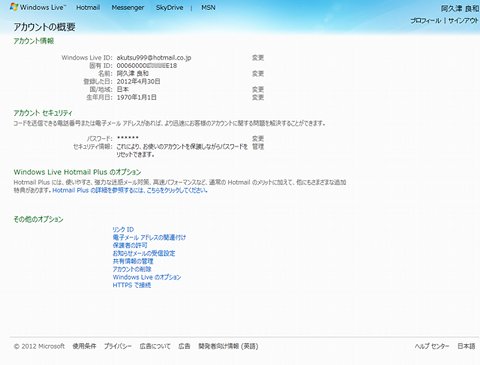Click 変更 next to パスワード

click(x=258, y=138)
